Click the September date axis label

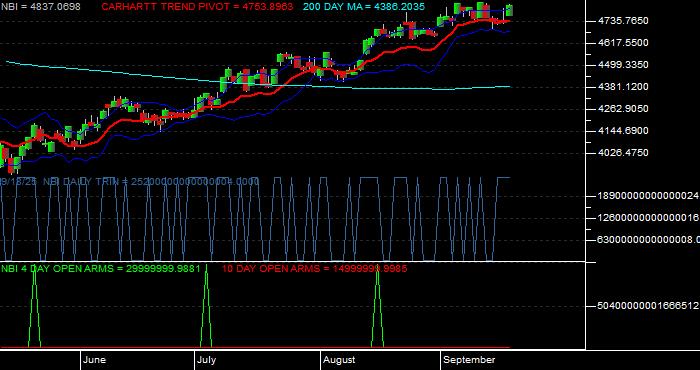pos(469,360)
